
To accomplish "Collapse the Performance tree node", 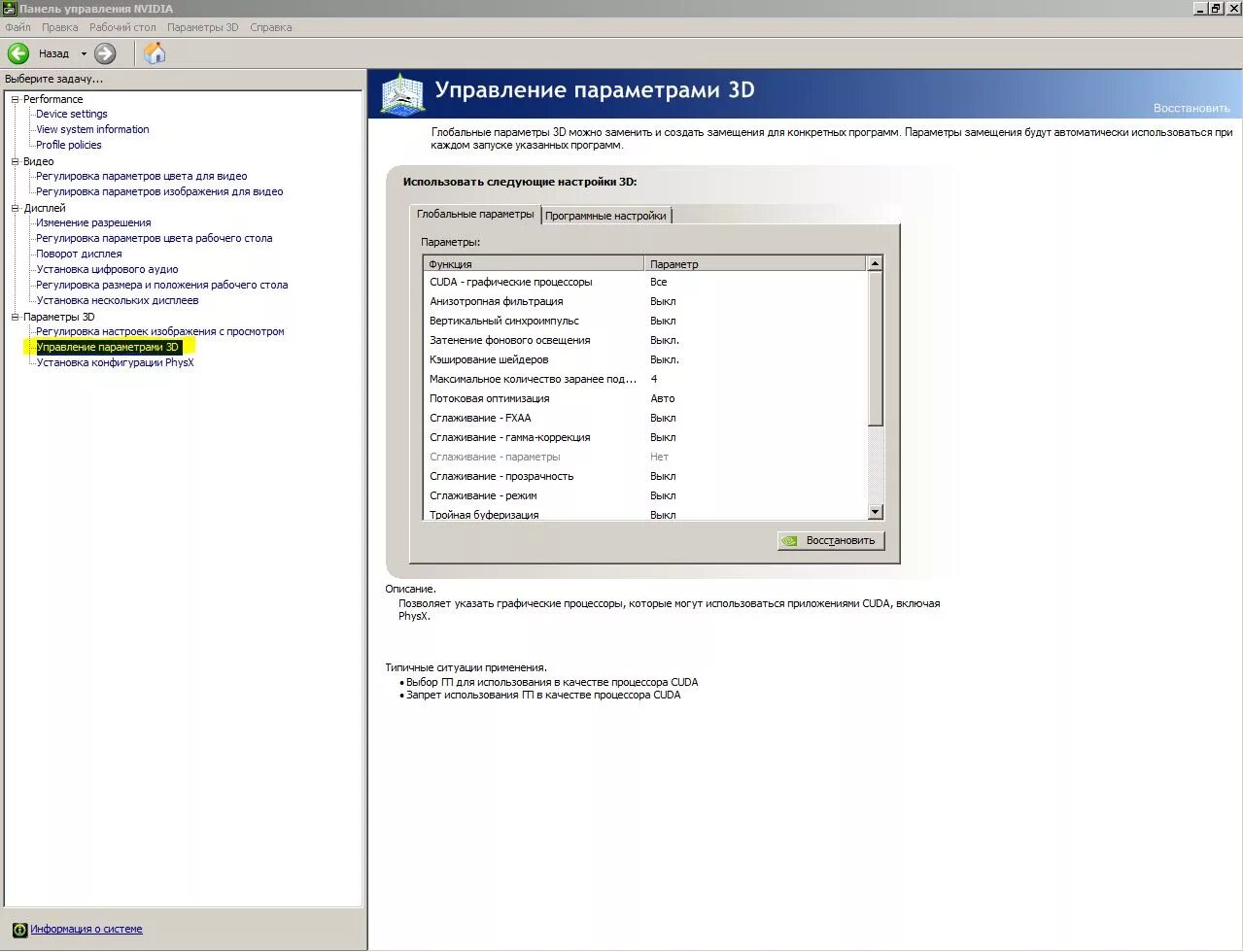I will tap(16, 99).
